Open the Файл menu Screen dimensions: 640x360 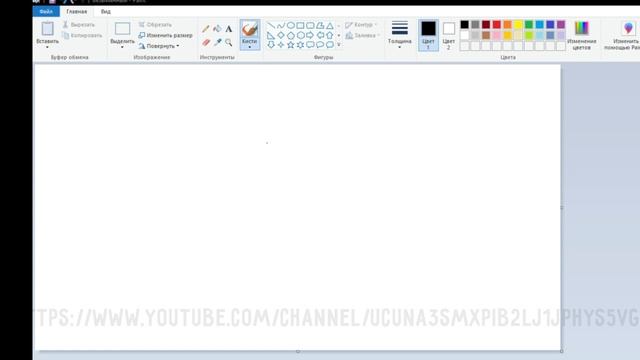tap(46, 11)
